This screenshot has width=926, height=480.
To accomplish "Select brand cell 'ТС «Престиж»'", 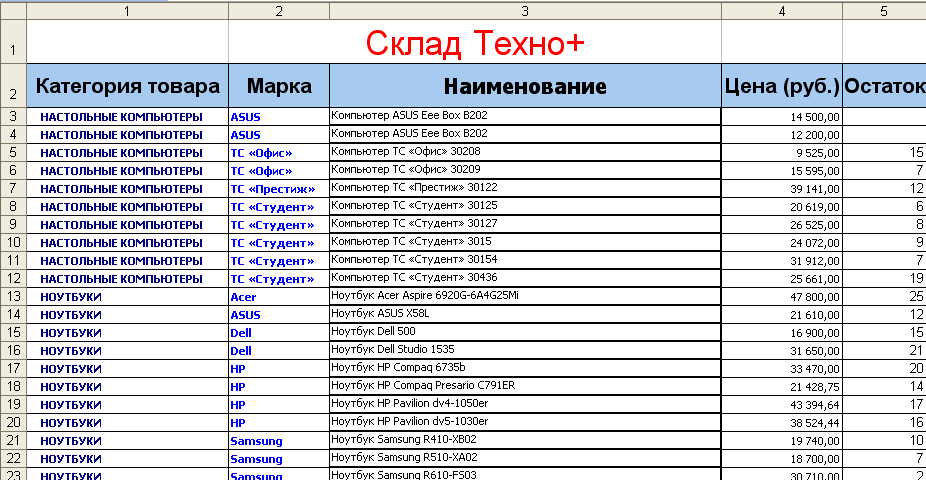I will pyautogui.click(x=279, y=189).
